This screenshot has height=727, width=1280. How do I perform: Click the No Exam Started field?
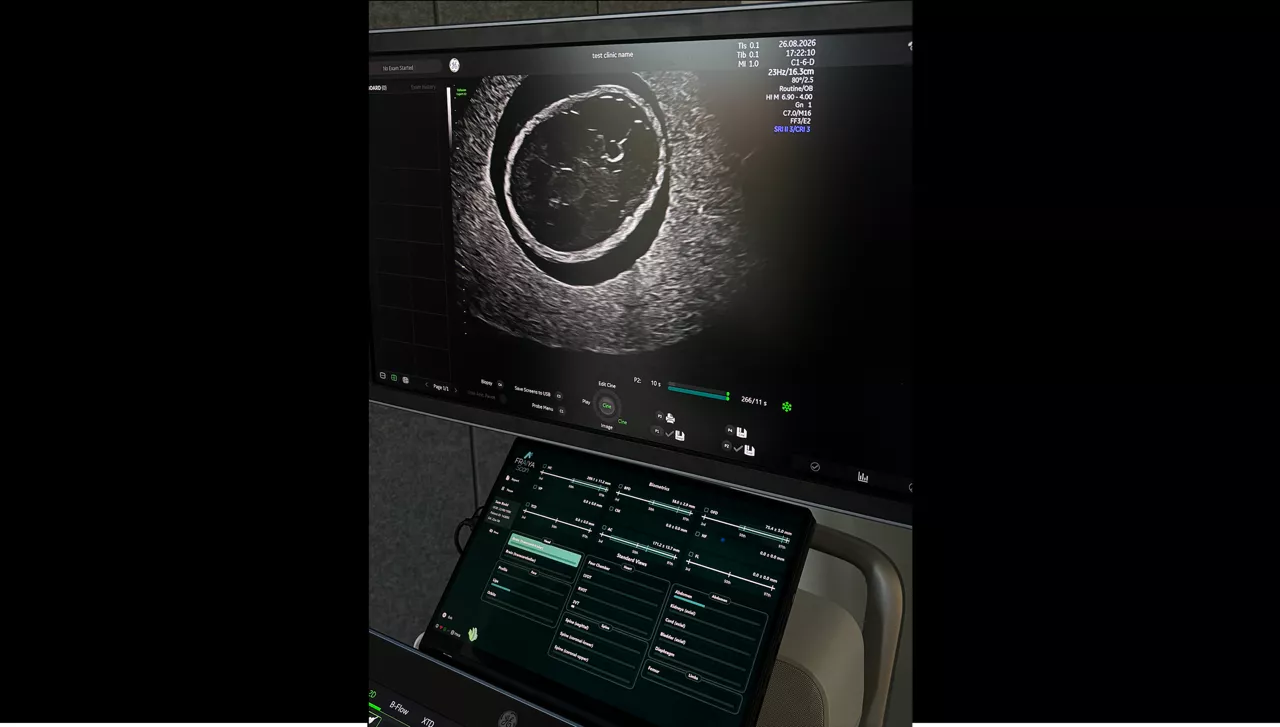[405, 68]
